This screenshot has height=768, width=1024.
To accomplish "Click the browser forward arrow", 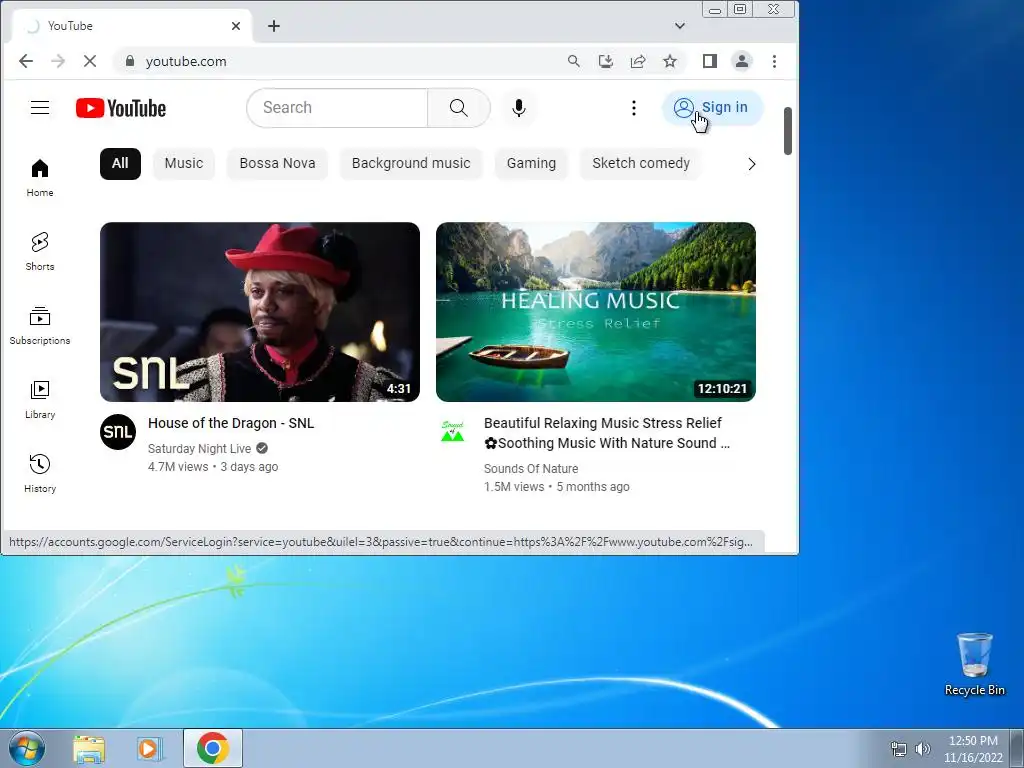I will [x=58, y=61].
